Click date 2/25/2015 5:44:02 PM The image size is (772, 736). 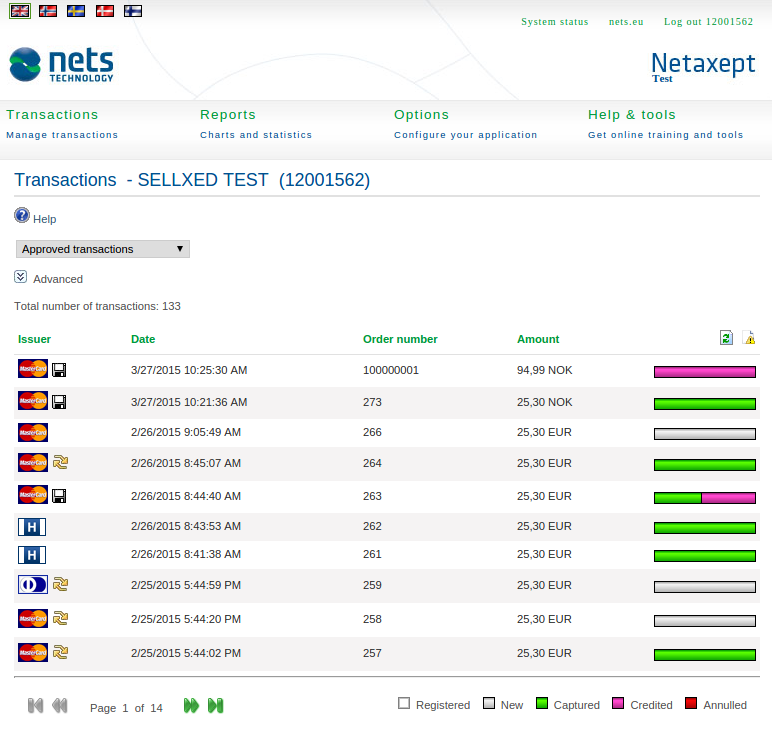[x=186, y=653]
